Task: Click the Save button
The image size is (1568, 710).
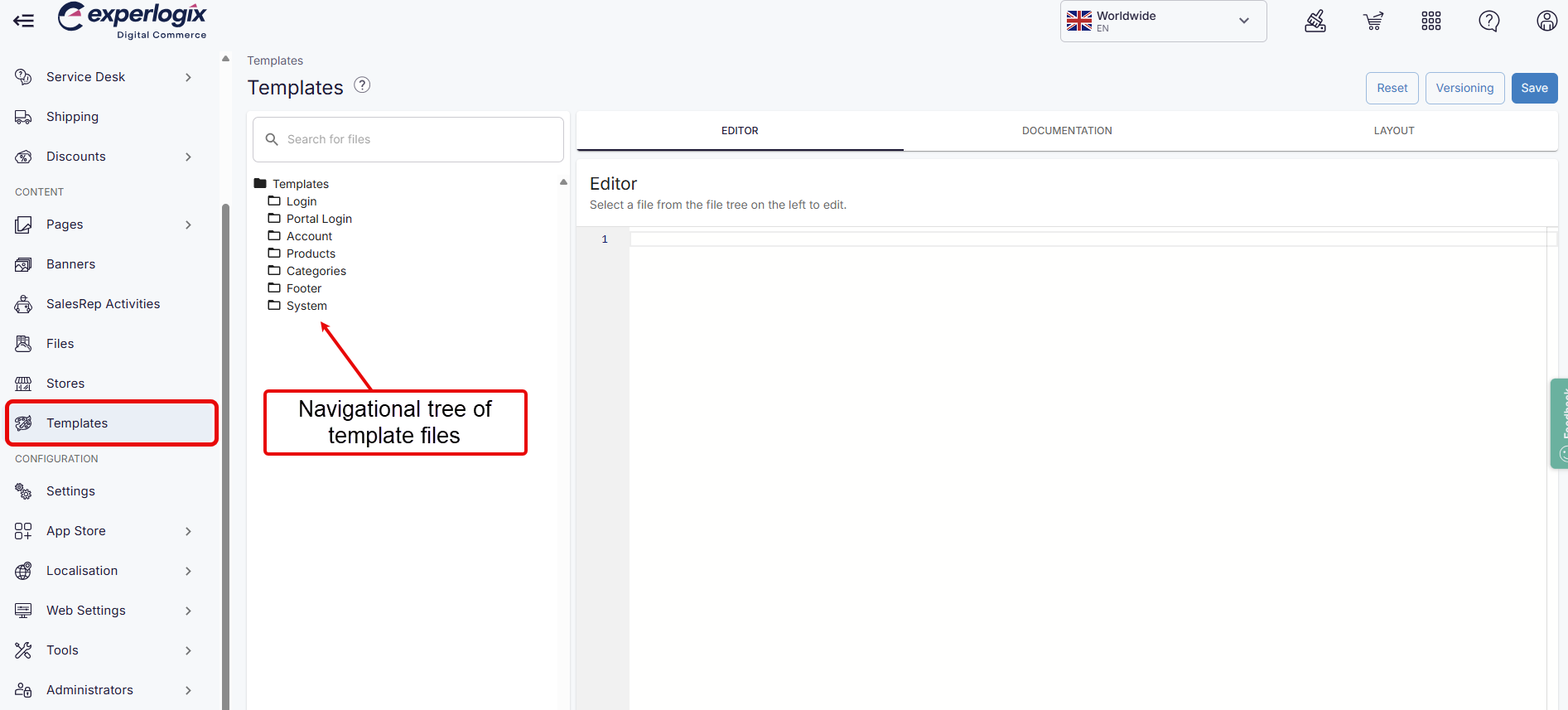Action: (1534, 89)
